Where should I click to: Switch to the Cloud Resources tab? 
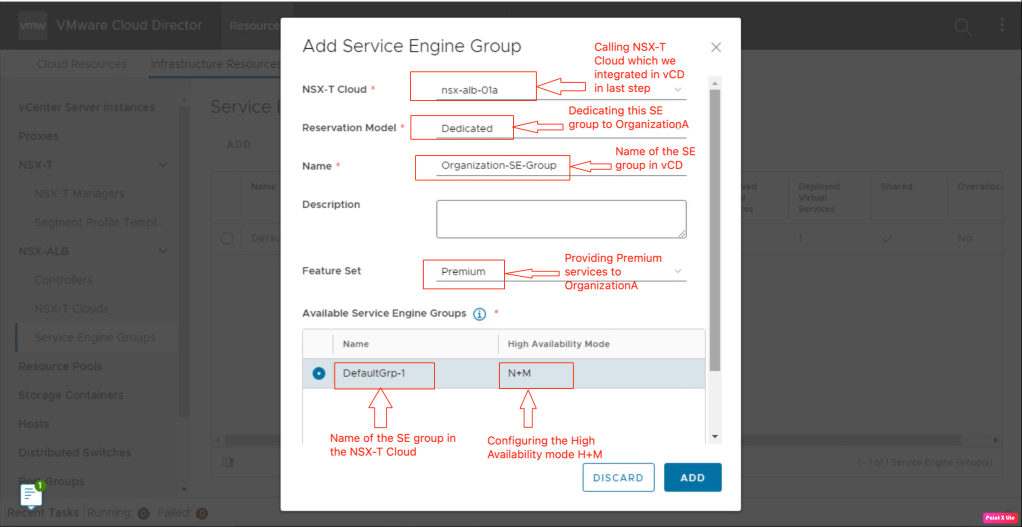81,64
